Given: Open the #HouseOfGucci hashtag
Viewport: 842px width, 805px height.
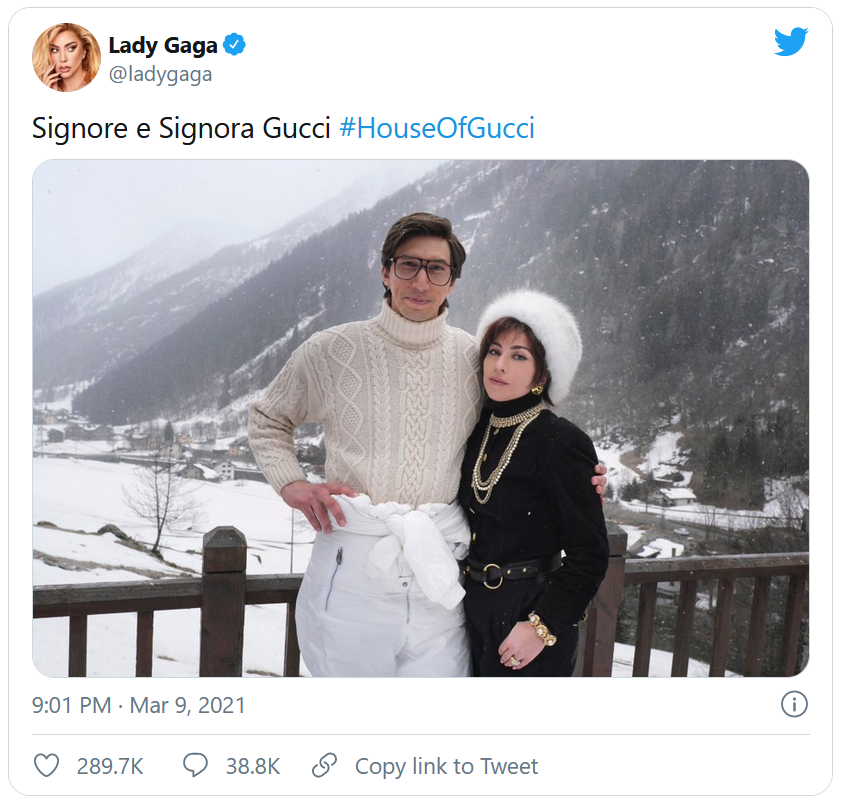Looking at the screenshot, I should tap(436, 129).
